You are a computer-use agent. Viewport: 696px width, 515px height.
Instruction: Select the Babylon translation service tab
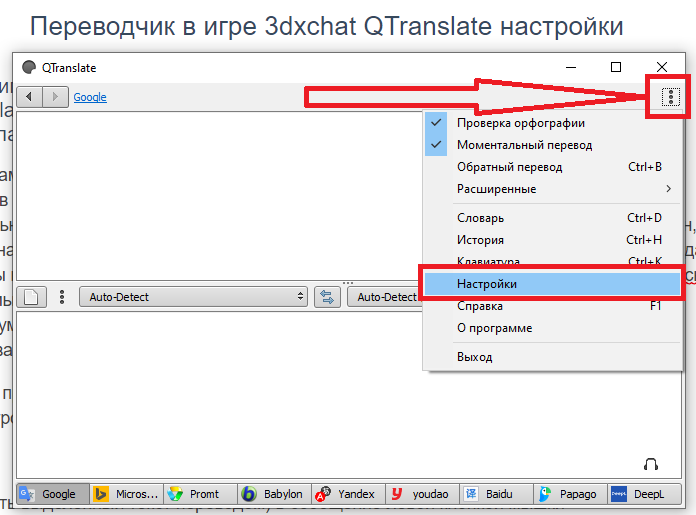click(x=275, y=494)
